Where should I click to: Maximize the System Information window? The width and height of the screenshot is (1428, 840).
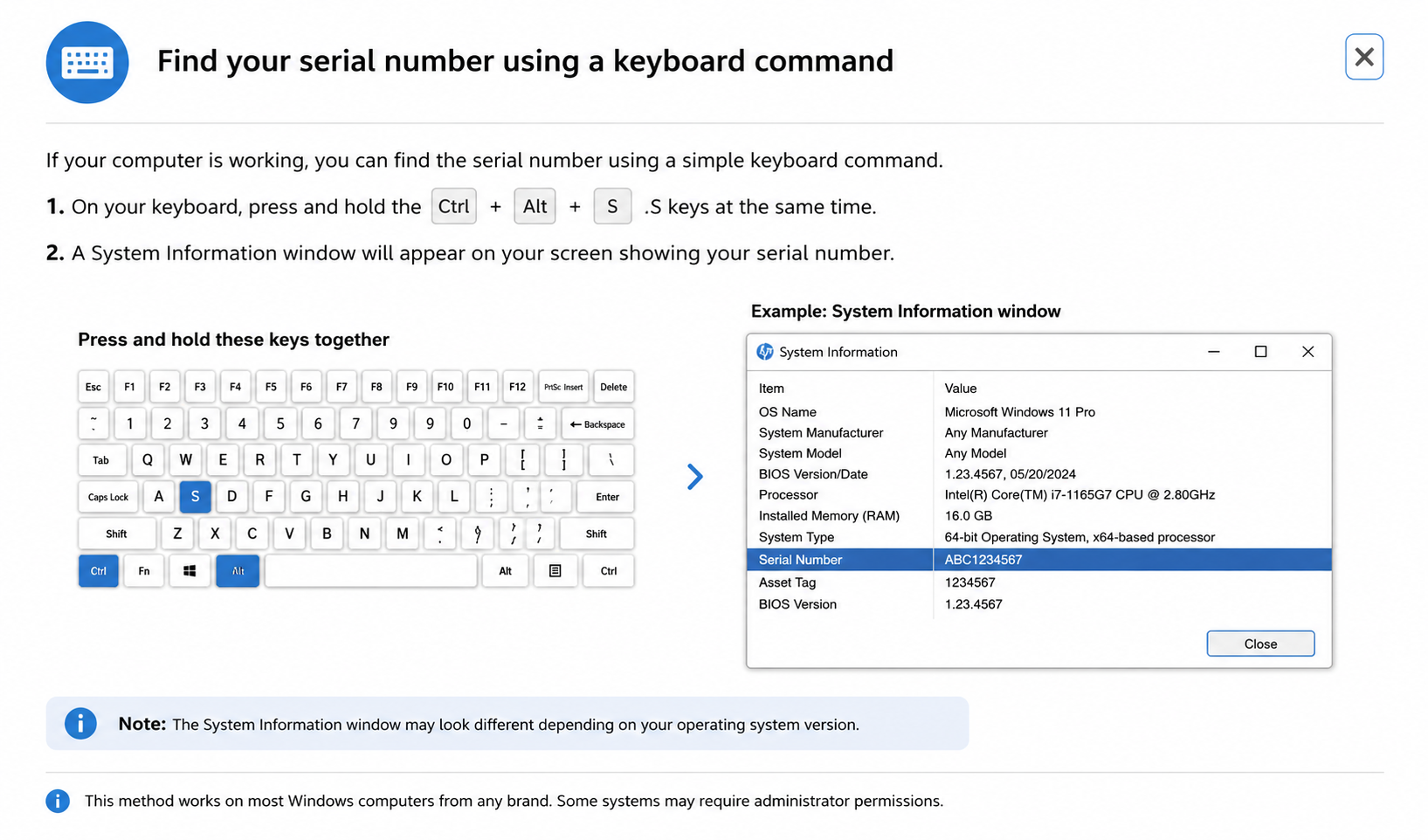pyautogui.click(x=1260, y=352)
